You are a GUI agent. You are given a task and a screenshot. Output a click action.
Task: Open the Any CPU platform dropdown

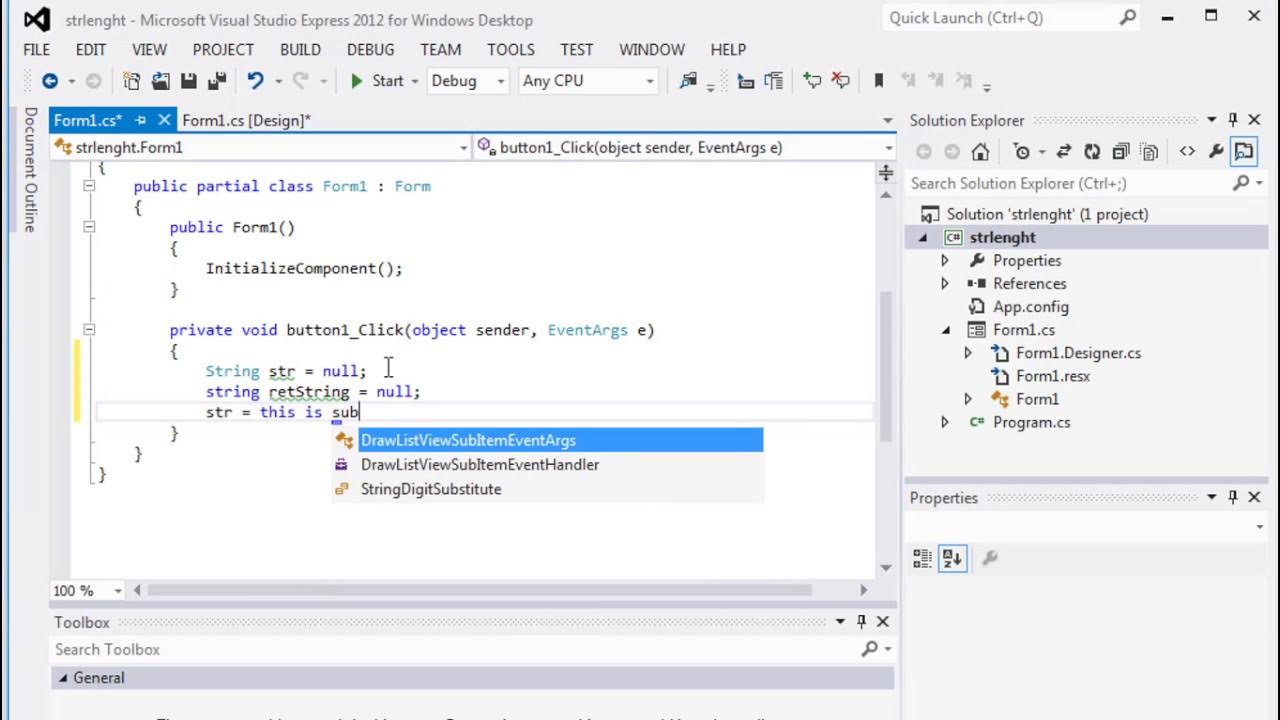[588, 81]
